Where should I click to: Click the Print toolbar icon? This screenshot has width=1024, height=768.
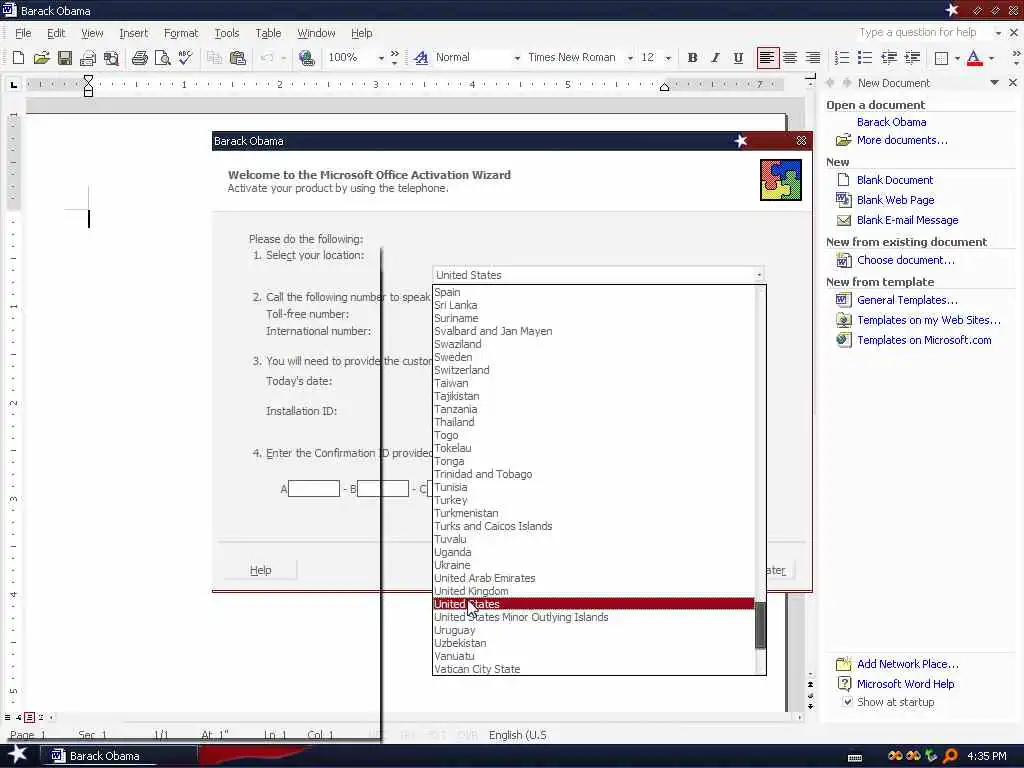coord(139,58)
